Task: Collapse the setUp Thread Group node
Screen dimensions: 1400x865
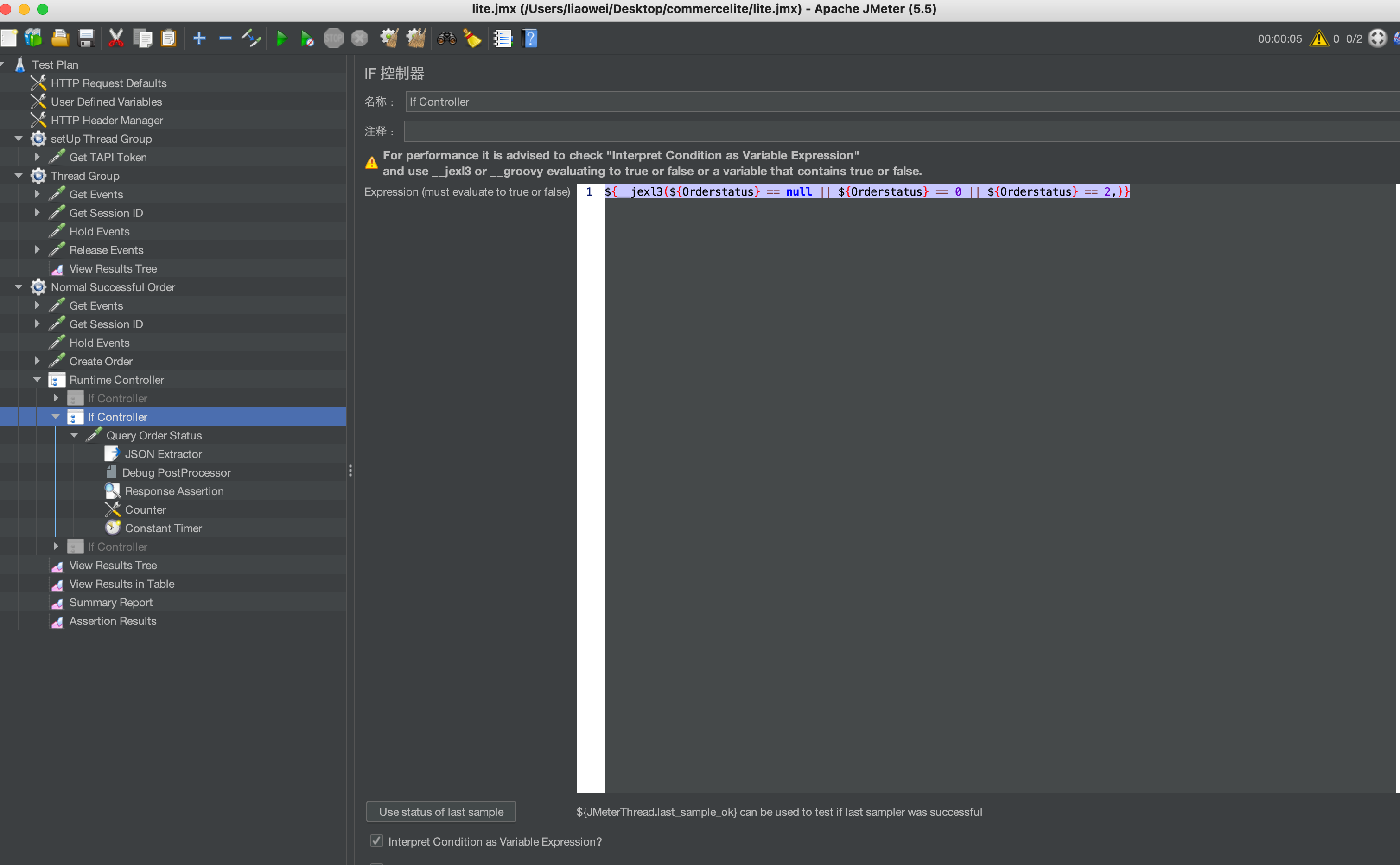Action: pos(18,139)
